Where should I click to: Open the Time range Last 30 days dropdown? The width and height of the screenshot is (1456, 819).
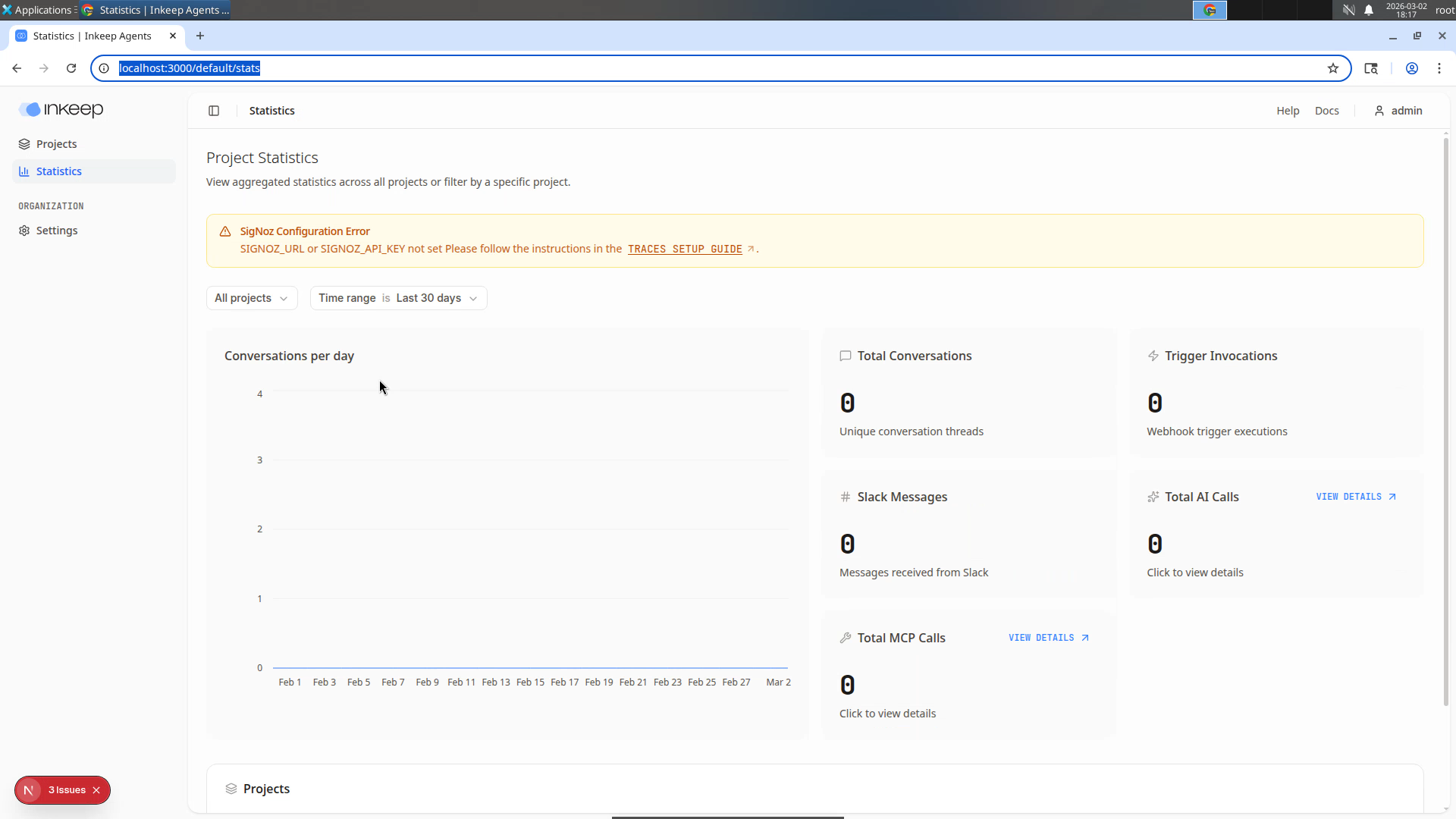coord(398,298)
